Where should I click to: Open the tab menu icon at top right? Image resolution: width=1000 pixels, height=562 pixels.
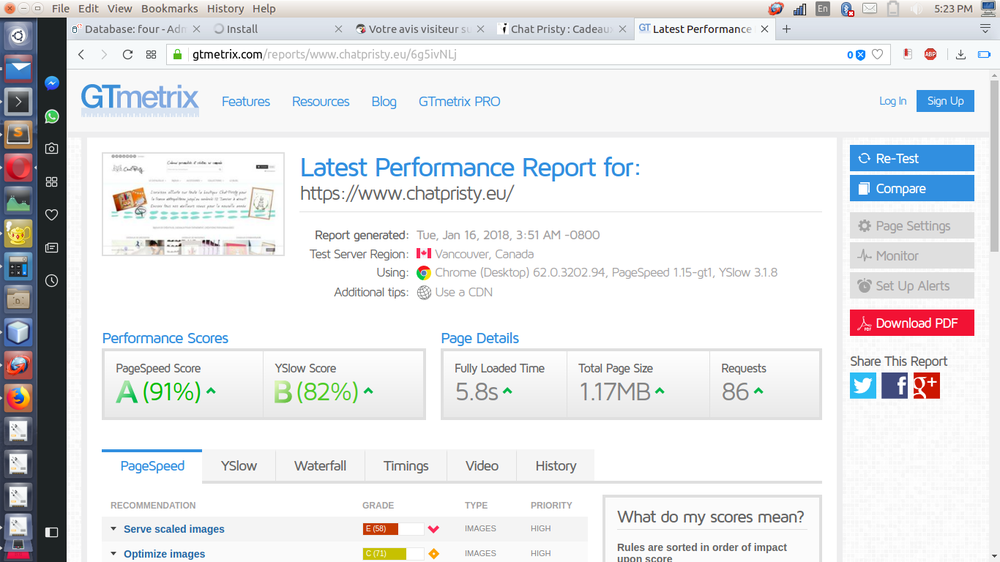coord(985,29)
